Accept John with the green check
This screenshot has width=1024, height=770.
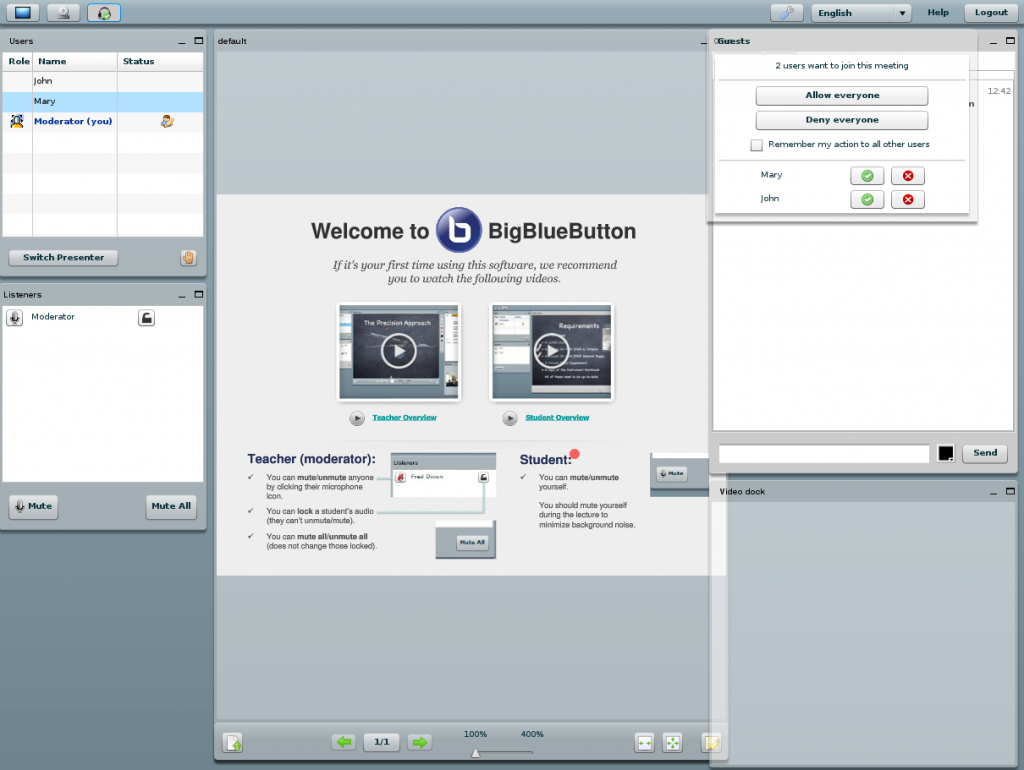(867, 200)
